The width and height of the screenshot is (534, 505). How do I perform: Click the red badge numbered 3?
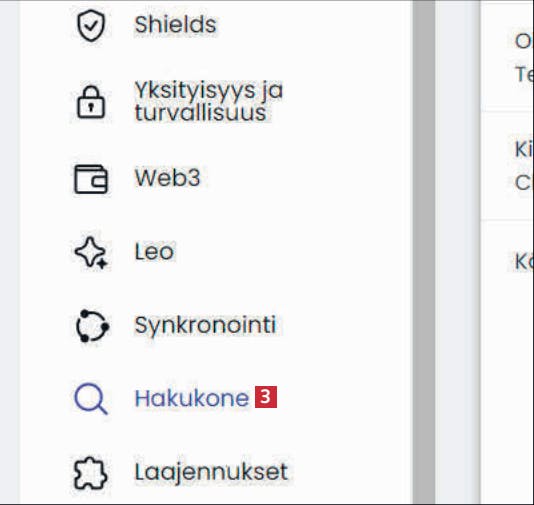266,397
